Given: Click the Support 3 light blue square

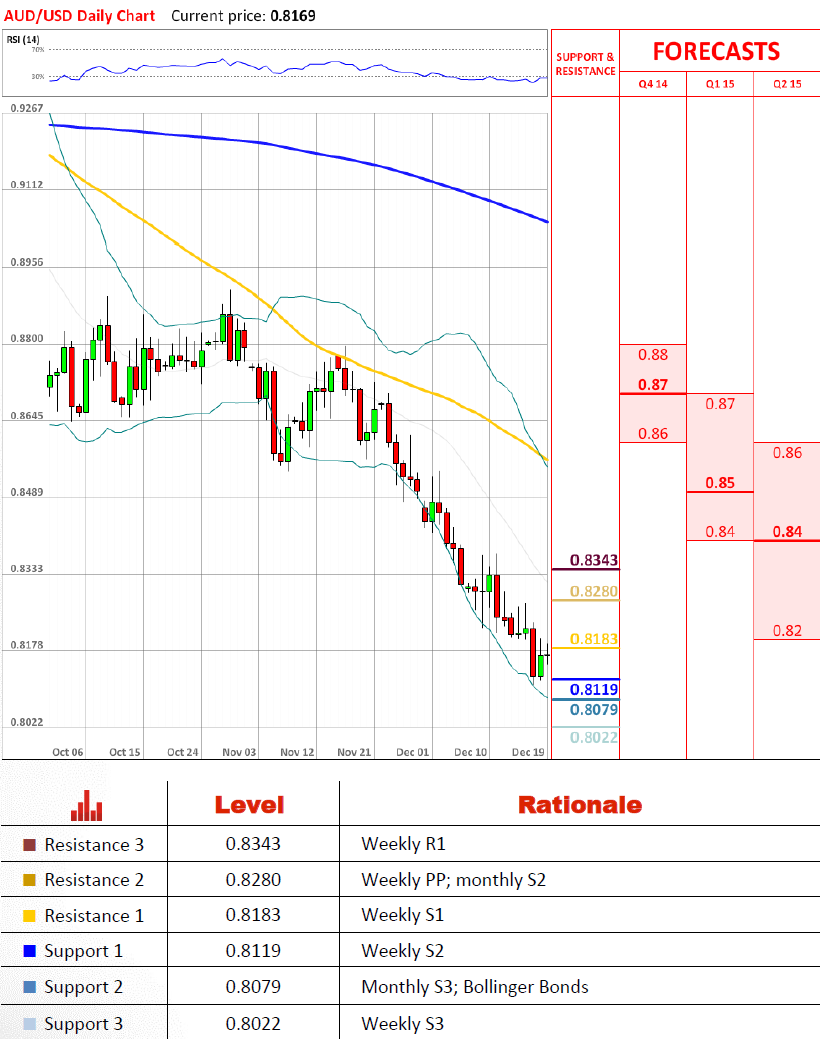Looking at the screenshot, I should pos(29,1024).
